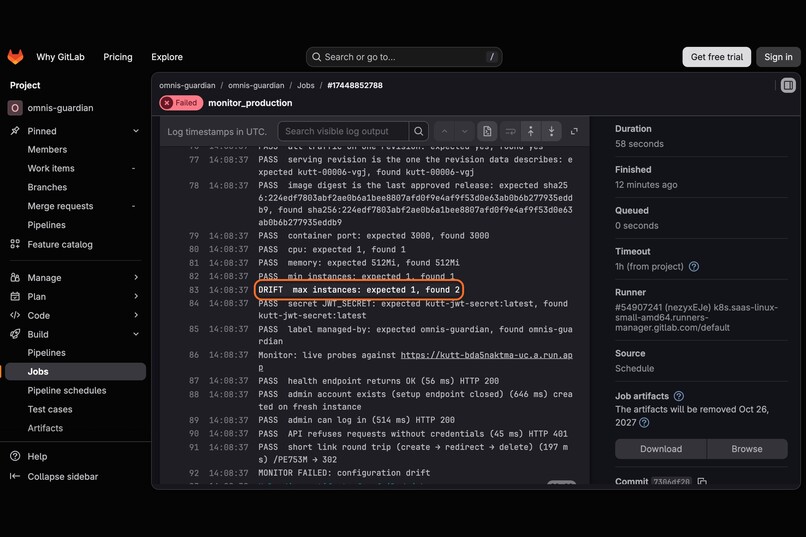The width and height of the screenshot is (806, 537).
Task: Click the scroll to top icon
Action: tap(530, 132)
